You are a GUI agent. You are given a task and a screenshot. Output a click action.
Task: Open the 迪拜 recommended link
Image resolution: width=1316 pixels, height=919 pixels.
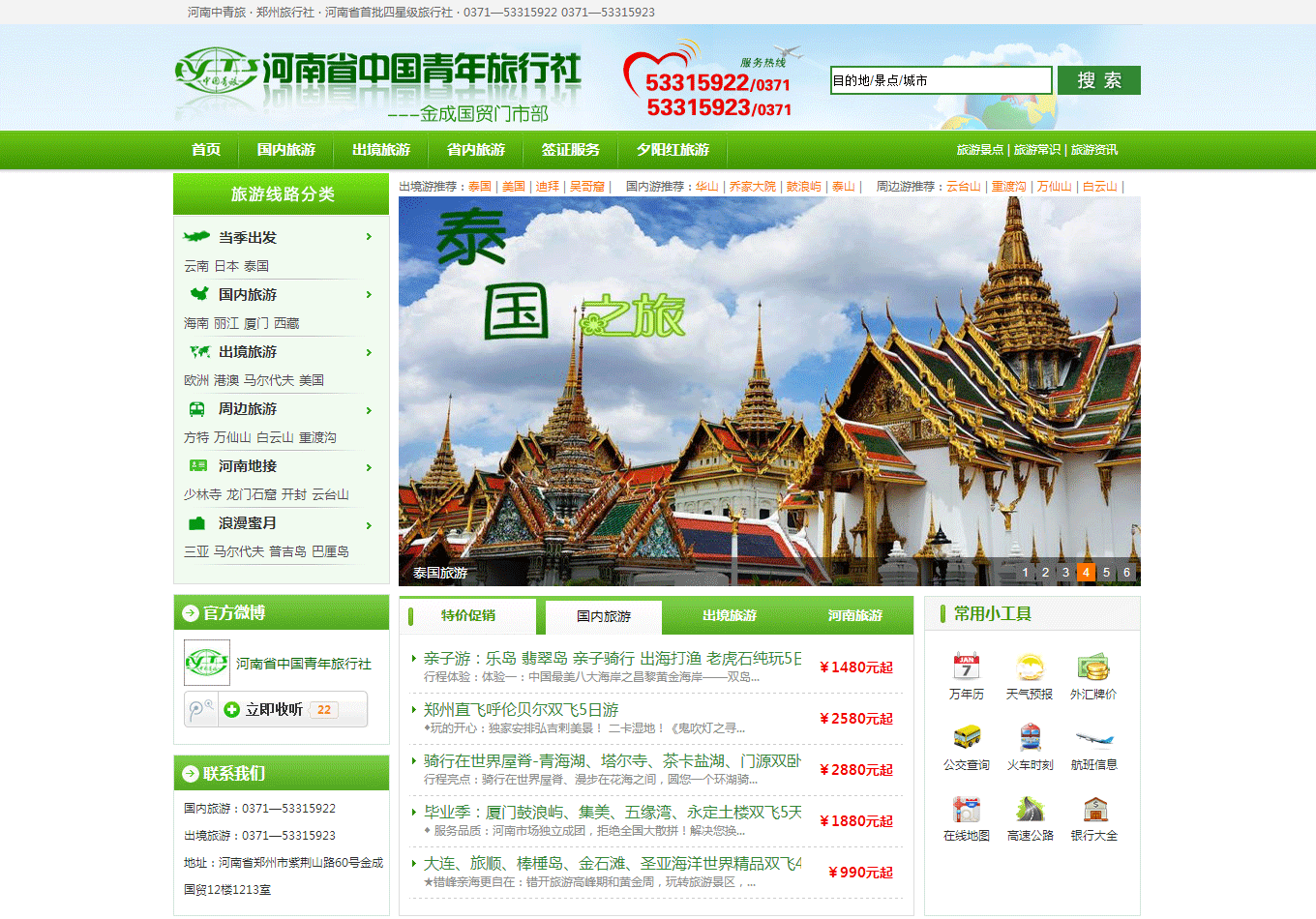[x=548, y=187]
